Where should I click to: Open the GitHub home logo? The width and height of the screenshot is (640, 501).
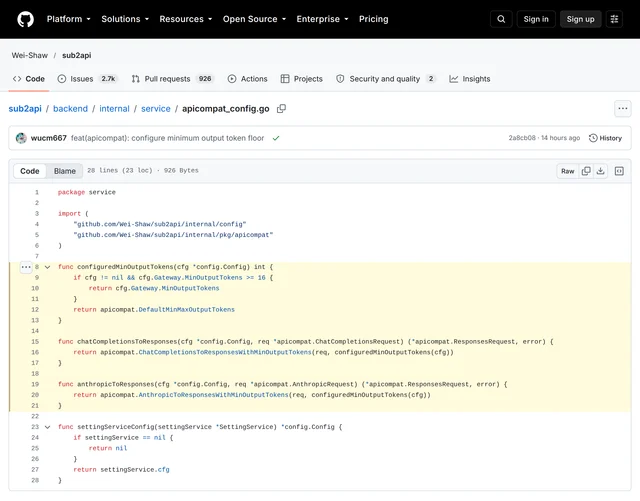coord(25,19)
